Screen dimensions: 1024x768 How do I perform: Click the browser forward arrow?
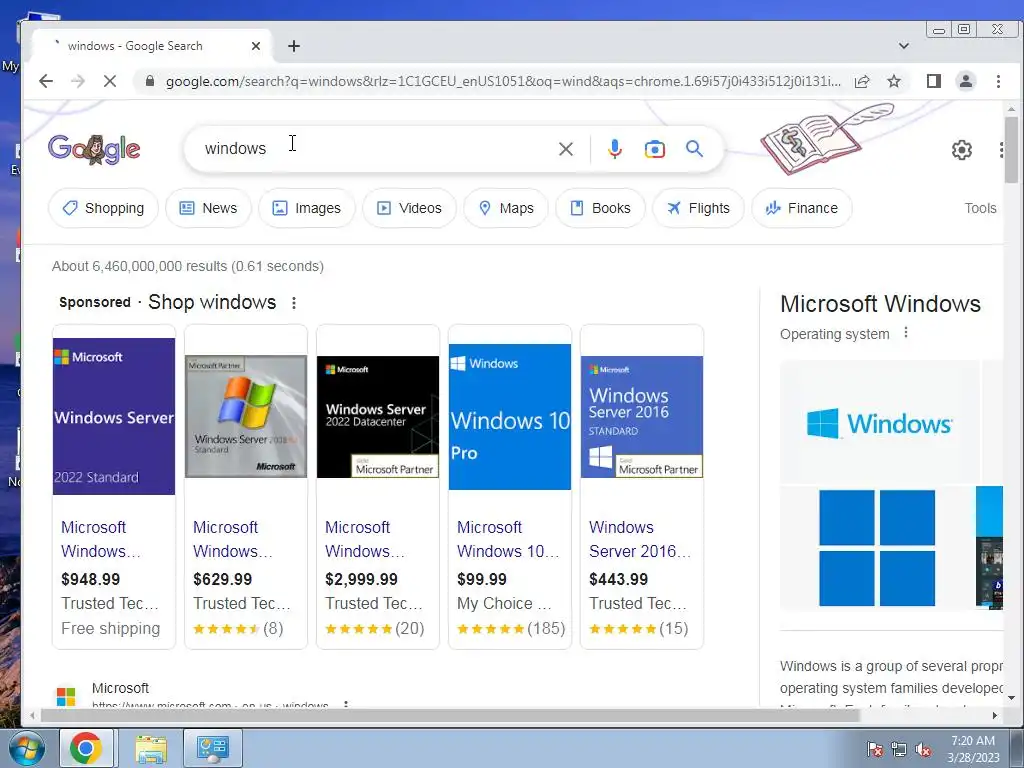point(78,81)
